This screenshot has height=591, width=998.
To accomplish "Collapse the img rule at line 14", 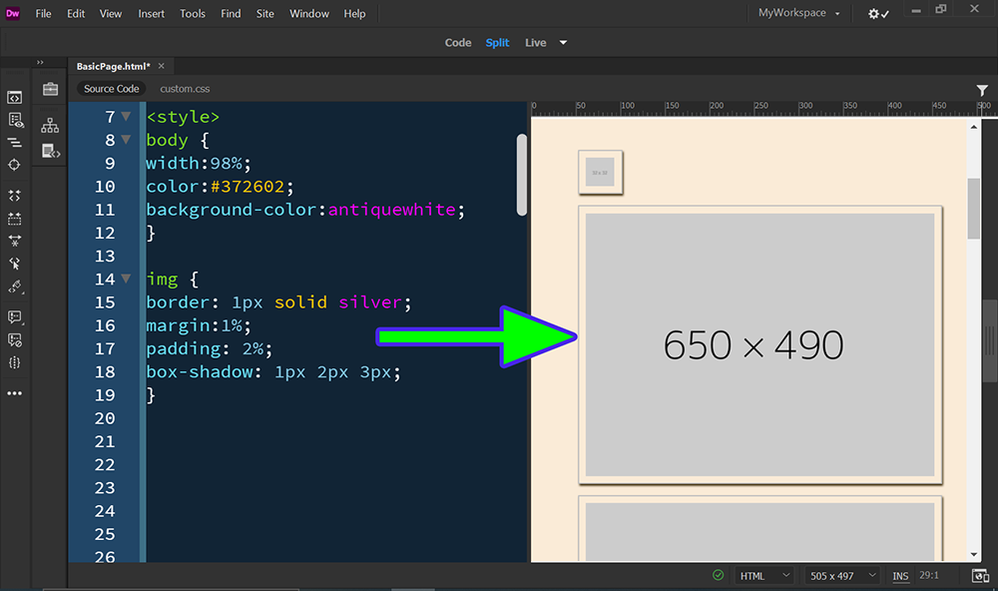I will [x=126, y=279].
